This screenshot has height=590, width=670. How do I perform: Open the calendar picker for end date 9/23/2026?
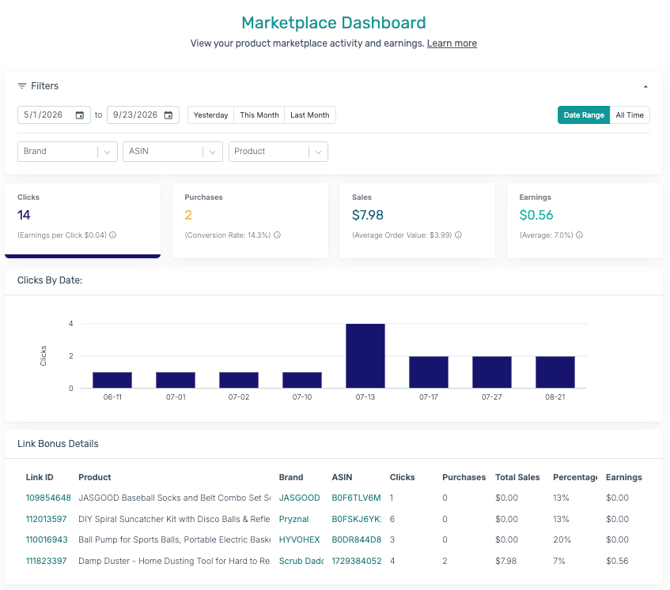pos(168,115)
